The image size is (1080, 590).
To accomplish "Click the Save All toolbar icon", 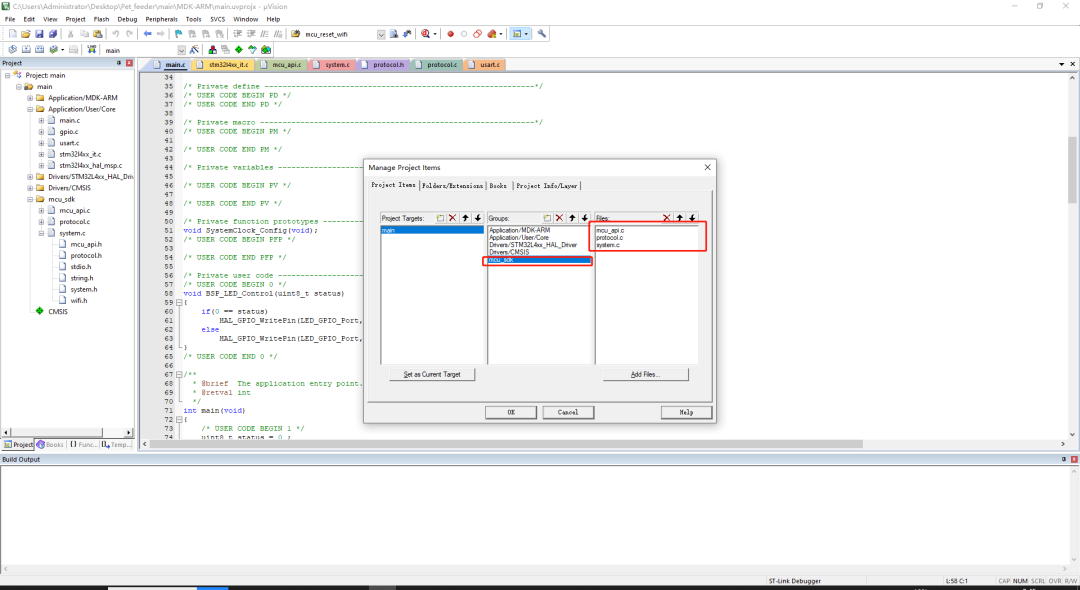I will point(52,34).
